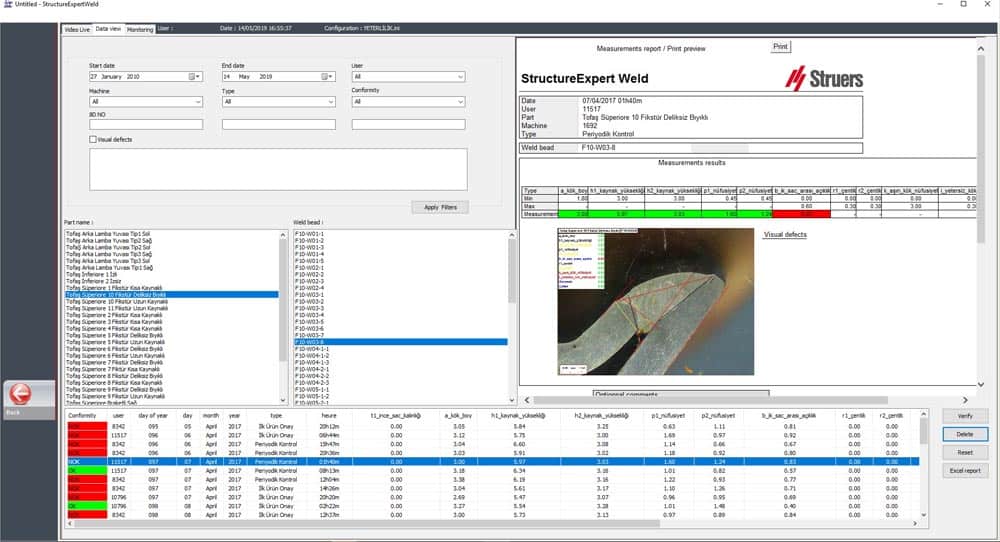Image resolution: width=1000 pixels, height=542 pixels.
Task: Switch to the Monitoring tab
Action: [x=140, y=29]
